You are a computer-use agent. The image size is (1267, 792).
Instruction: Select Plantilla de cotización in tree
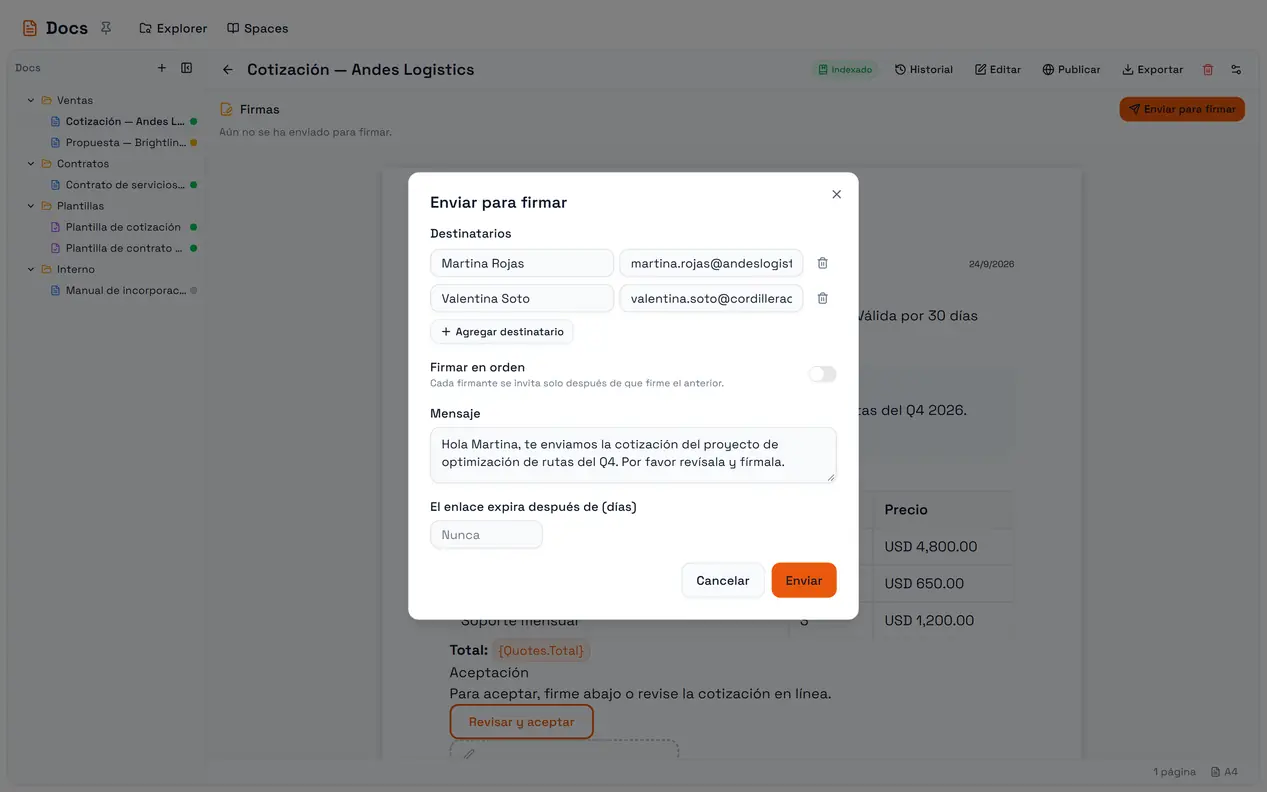tap(124, 227)
